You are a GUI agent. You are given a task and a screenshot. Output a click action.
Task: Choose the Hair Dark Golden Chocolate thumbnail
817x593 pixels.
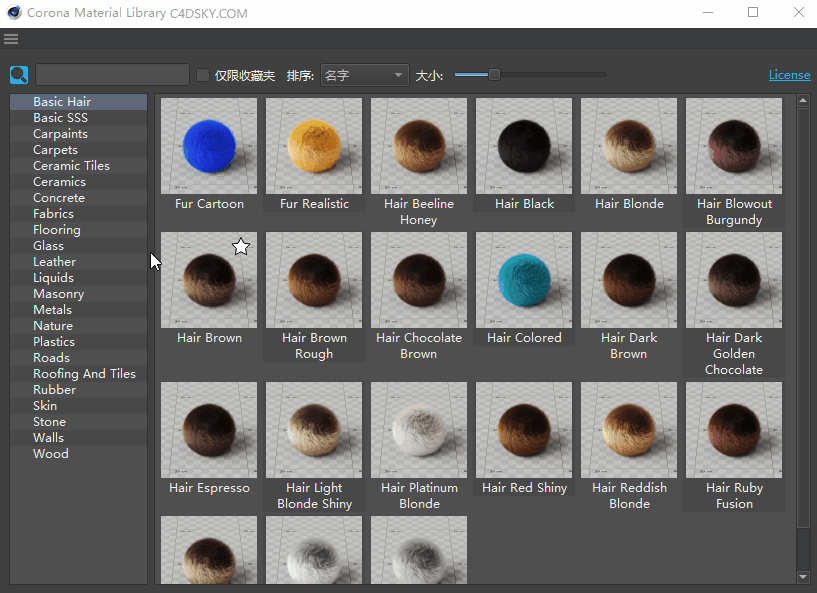tap(734, 280)
